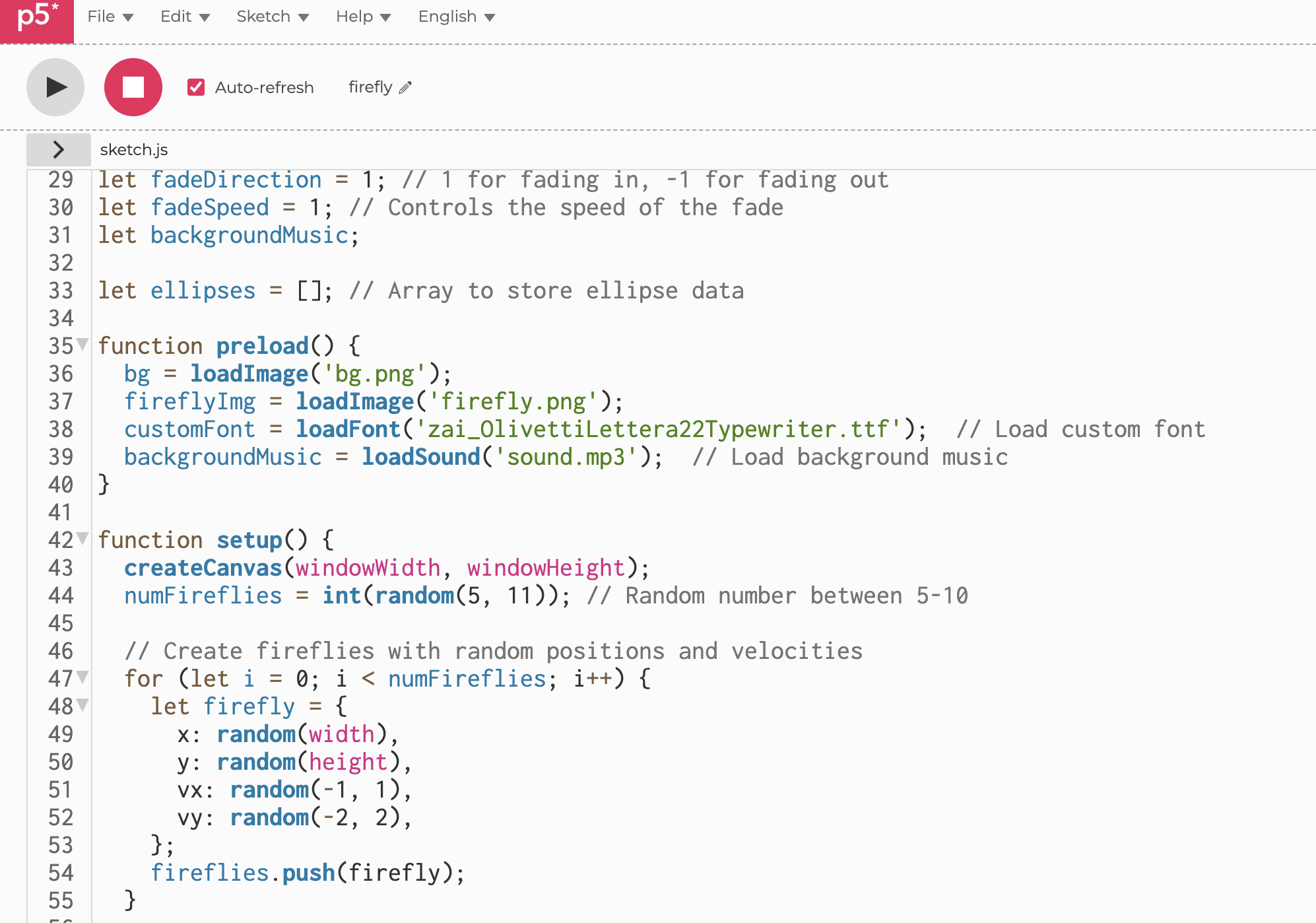Screen dimensions: 1316x923
Task: Expand the sidebar file list chevron
Action: pos(58,150)
